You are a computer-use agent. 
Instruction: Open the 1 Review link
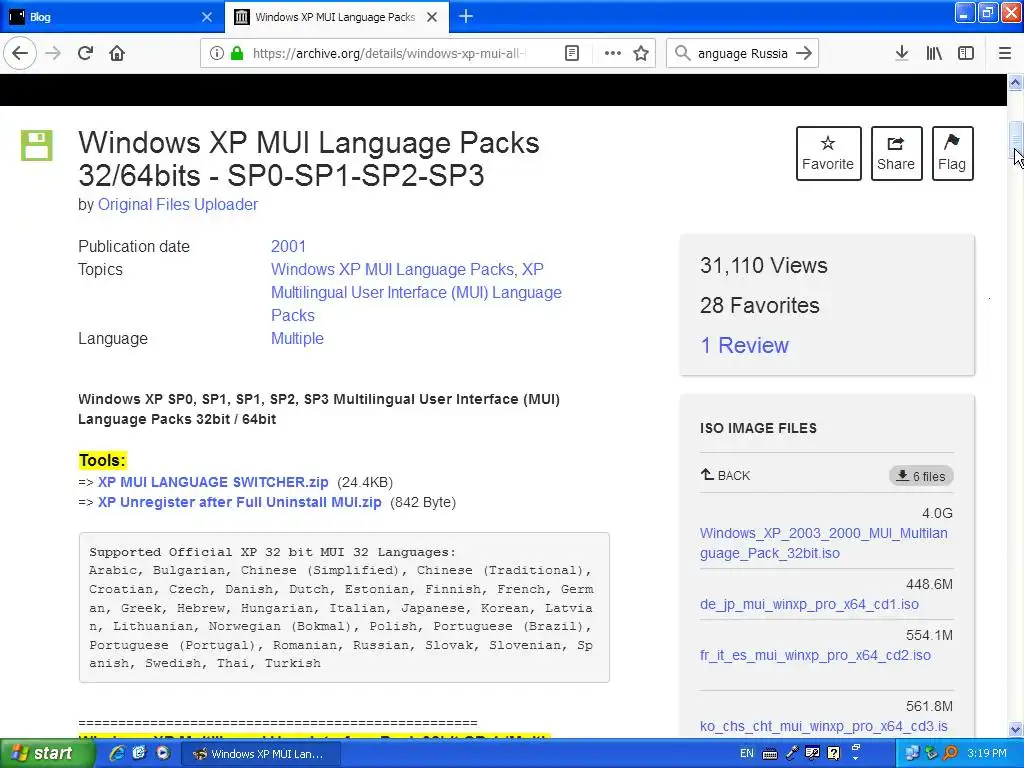point(744,345)
